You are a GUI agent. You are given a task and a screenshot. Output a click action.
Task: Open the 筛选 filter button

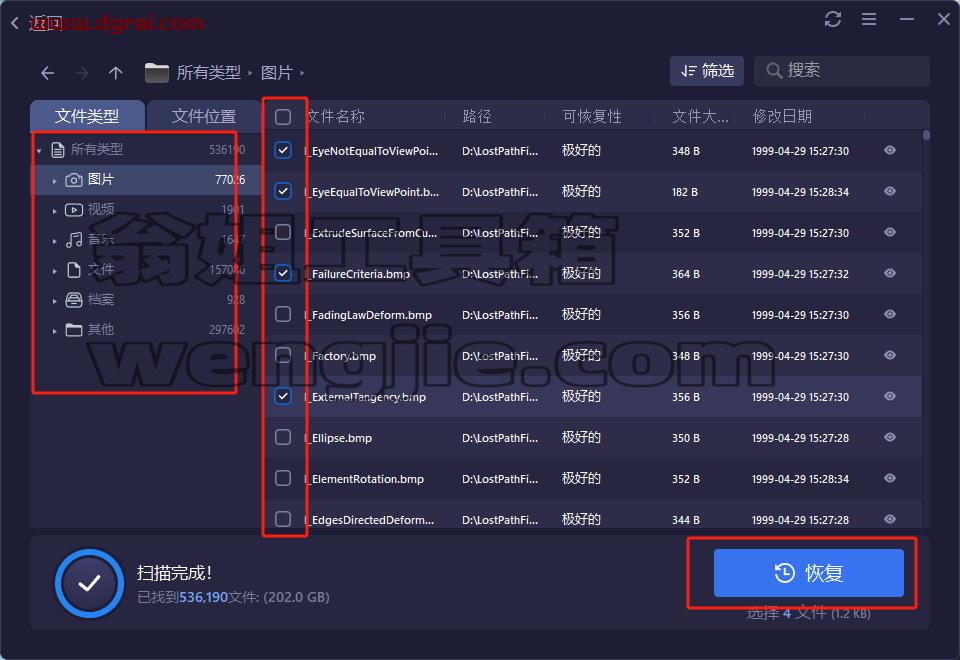707,71
